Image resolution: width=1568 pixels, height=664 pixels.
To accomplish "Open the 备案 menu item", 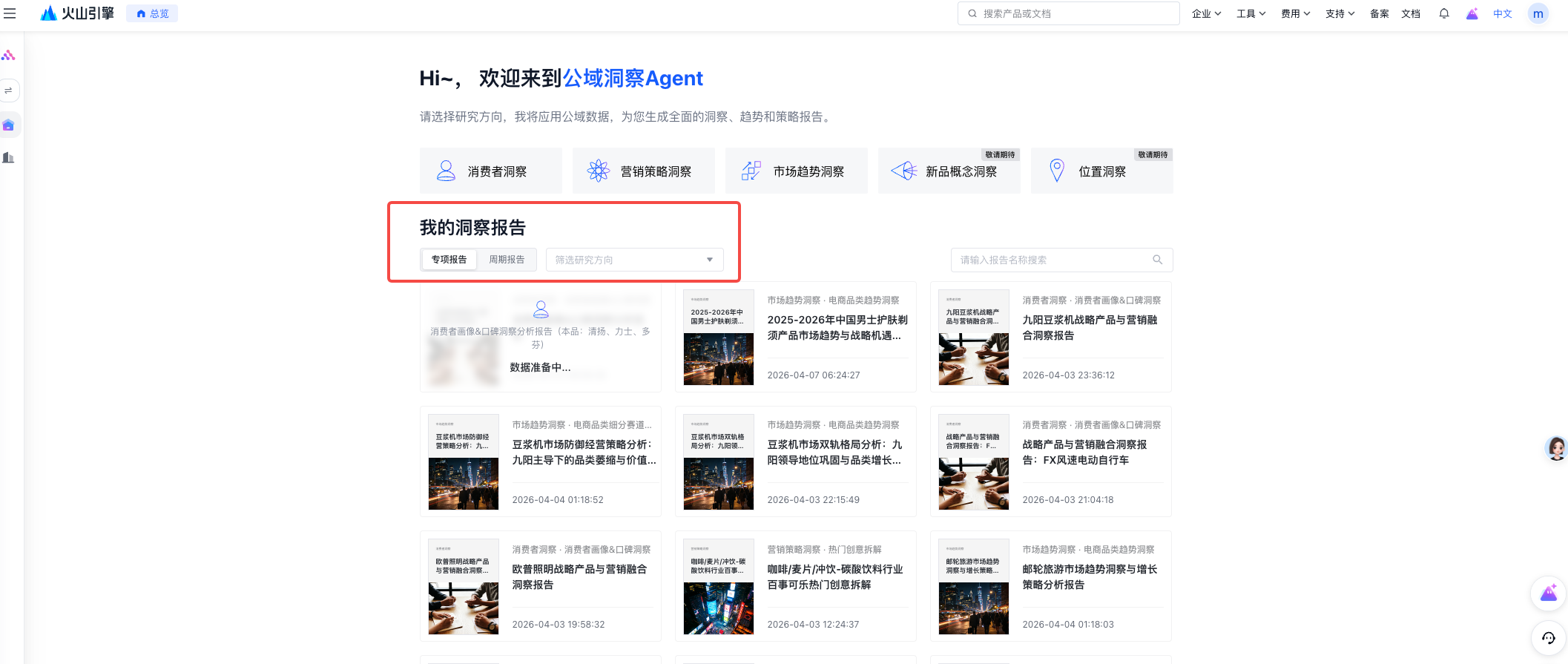I will (x=1380, y=13).
